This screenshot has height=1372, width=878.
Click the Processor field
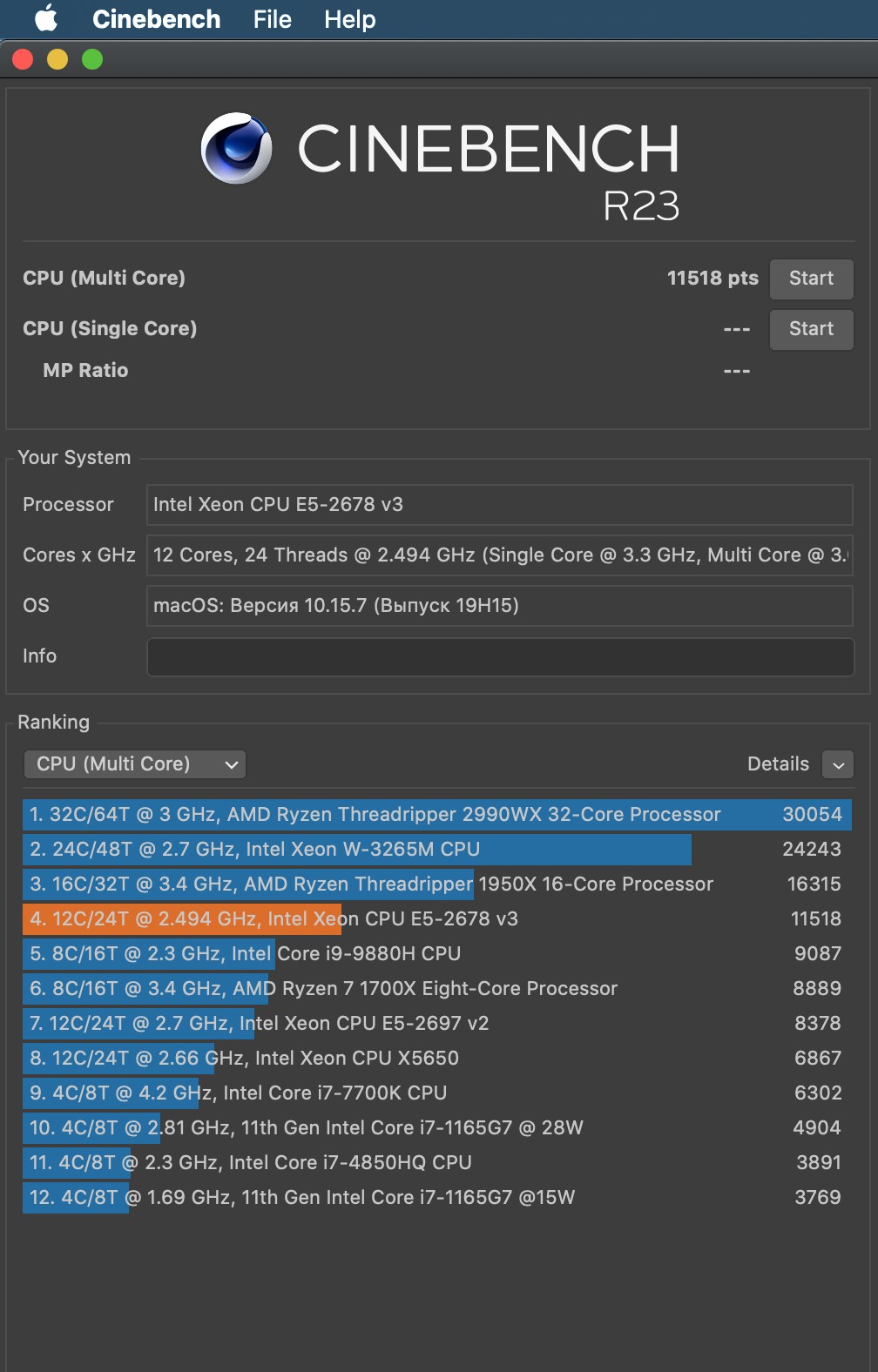[x=499, y=505]
